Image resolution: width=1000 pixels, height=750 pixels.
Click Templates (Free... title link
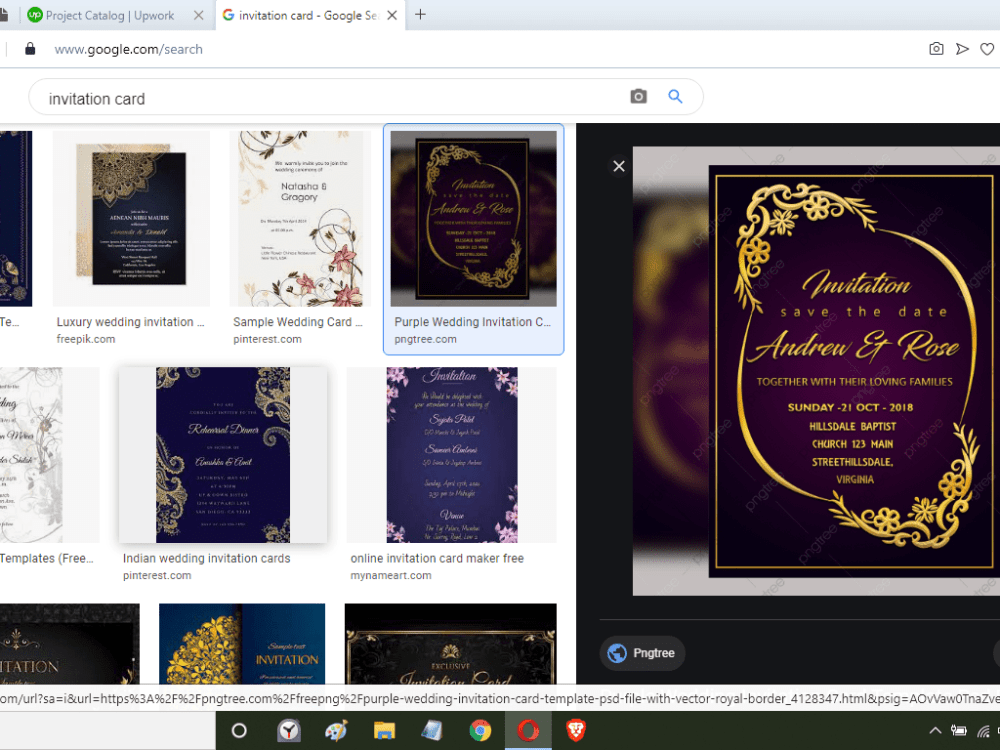pos(47,559)
